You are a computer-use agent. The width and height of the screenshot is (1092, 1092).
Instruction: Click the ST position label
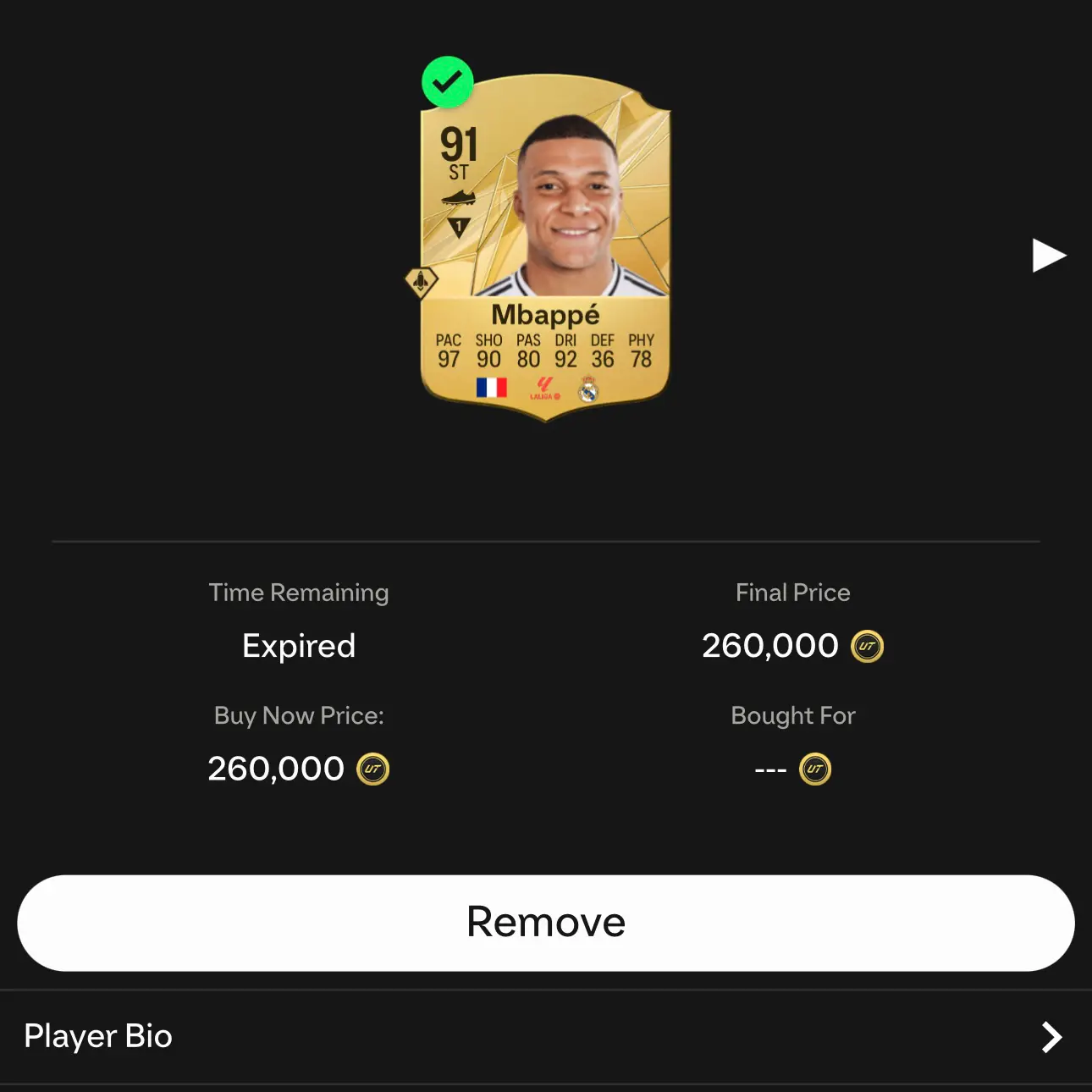459,173
